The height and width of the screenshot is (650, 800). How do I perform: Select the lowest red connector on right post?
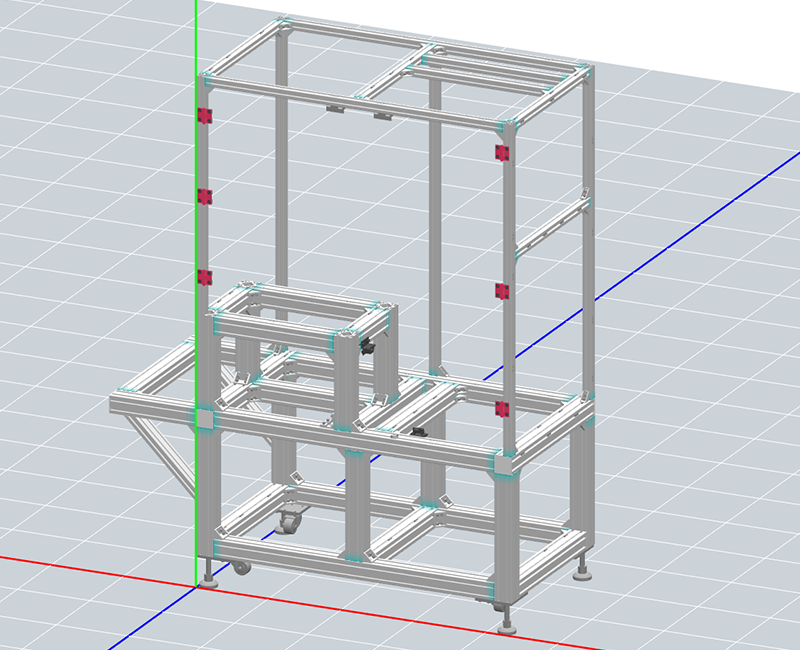coord(503,408)
